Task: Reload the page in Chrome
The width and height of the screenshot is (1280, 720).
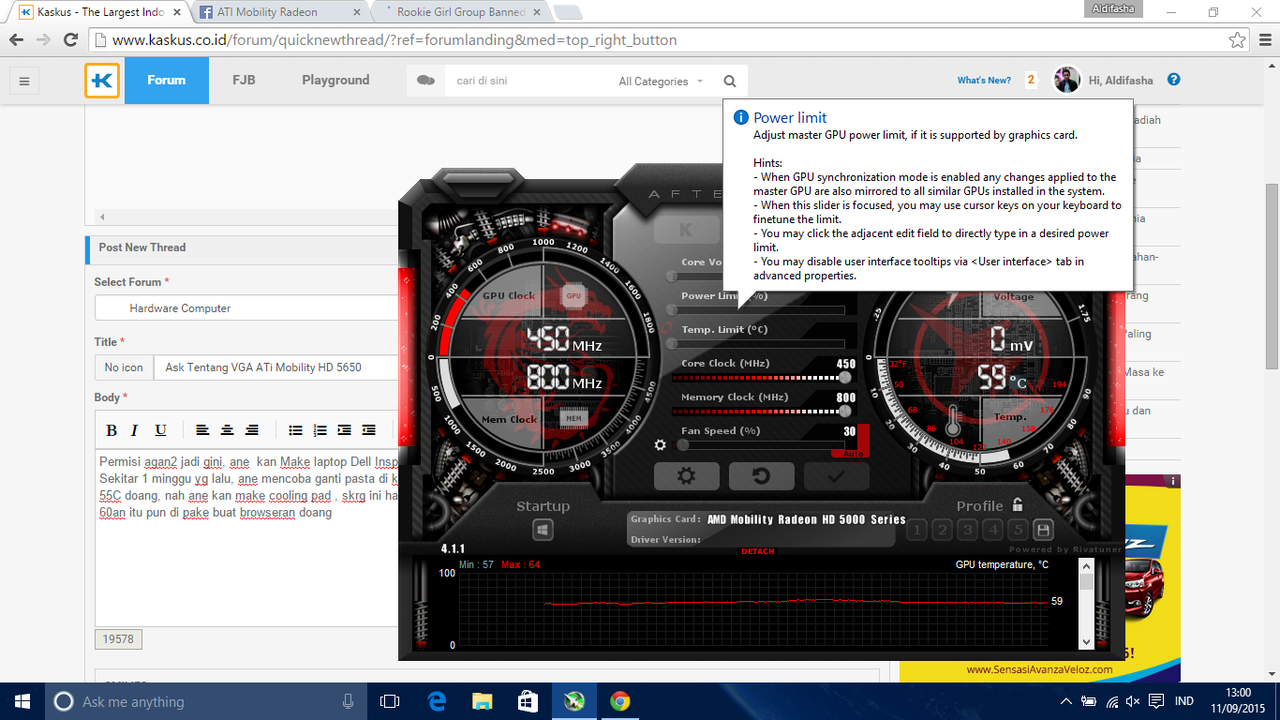Action: [71, 40]
